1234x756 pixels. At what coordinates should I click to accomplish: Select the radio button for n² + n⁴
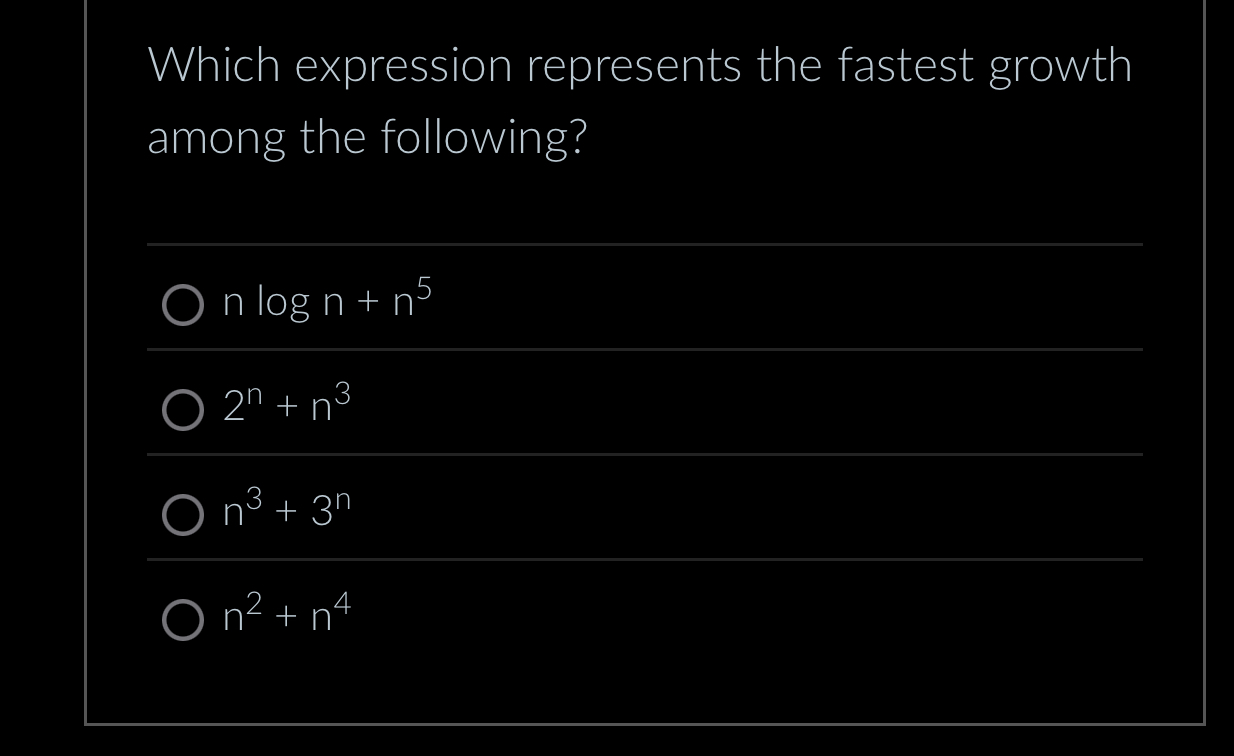pyautogui.click(x=183, y=621)
